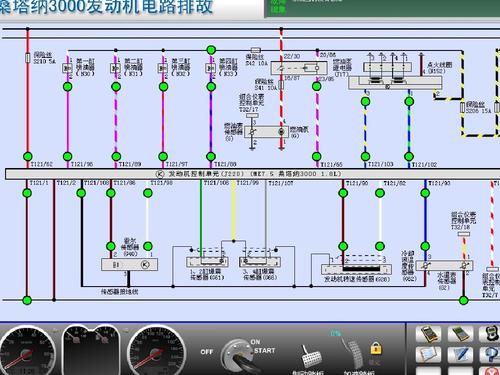Click the tachometer gauge right of the twin gauge
The height and width of the screenshot is (375, 500).
(x=156, y=351)
